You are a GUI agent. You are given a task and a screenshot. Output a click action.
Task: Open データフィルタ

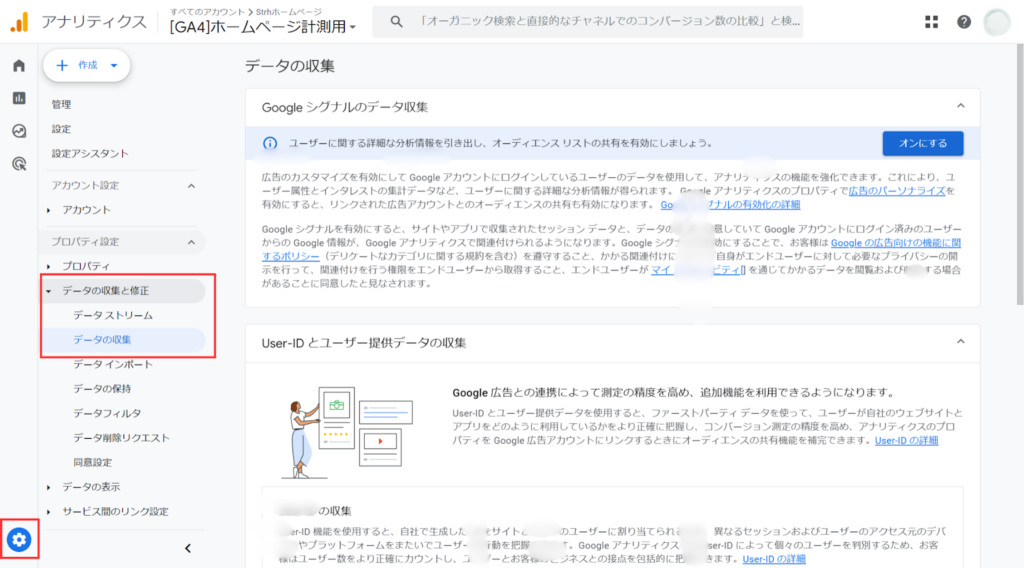107,413
